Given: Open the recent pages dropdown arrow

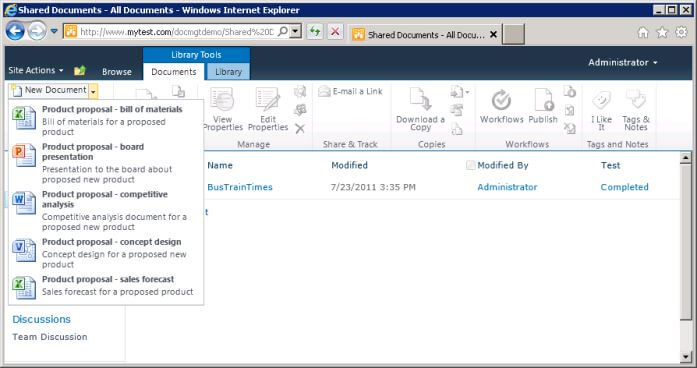Looking at the screenshot, I should [x=54, y=31].
